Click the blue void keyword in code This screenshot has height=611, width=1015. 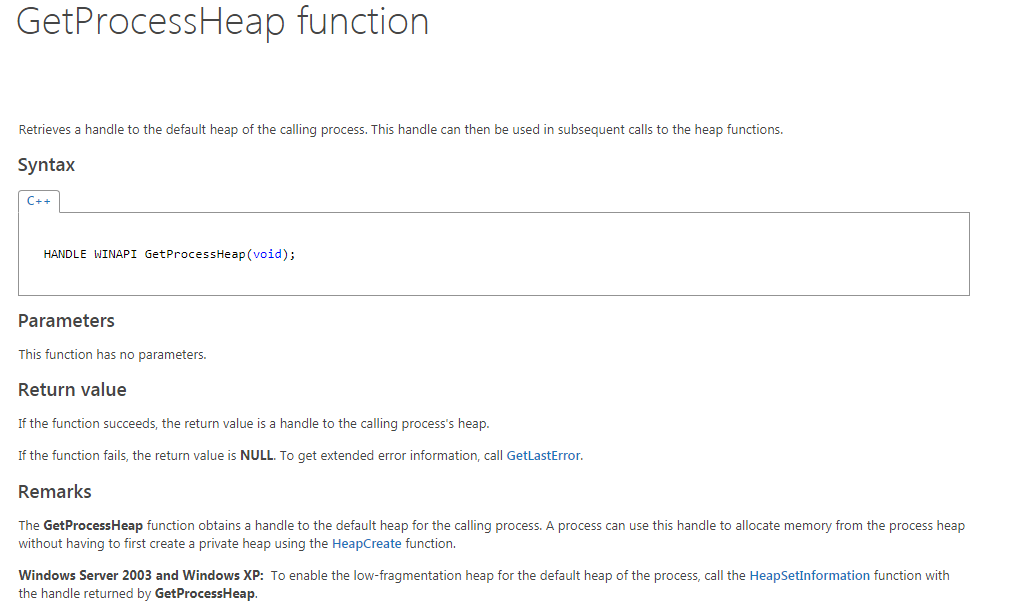click(x=267, y=254)
